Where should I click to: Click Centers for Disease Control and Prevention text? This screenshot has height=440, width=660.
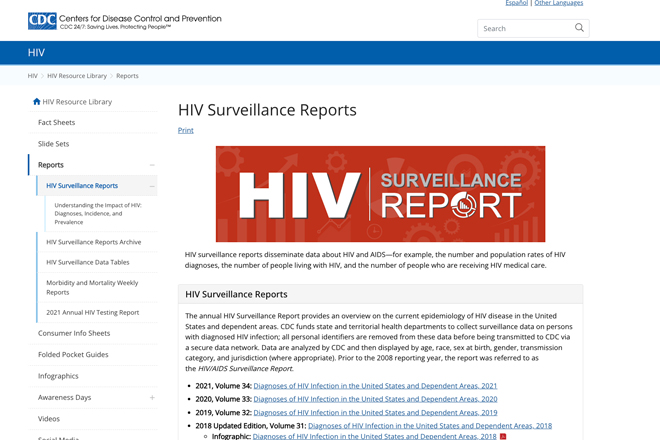coord(140,19)
